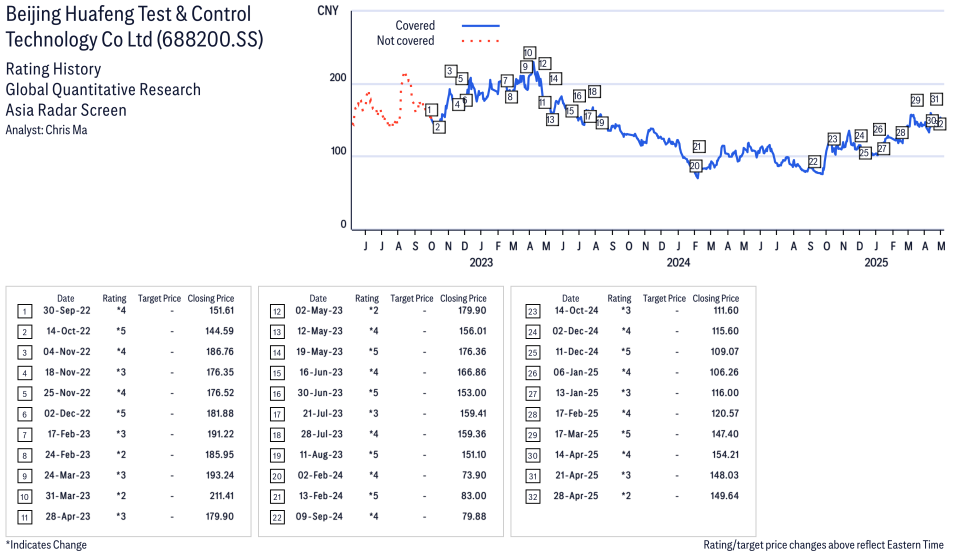Click the CNY axis unit label
955x551 pixels.
[328, 11]
